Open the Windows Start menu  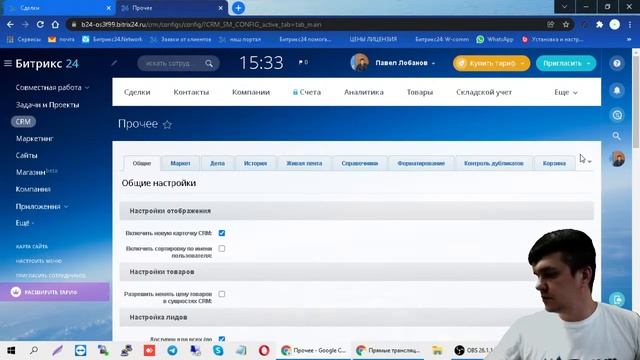[11, 350]
